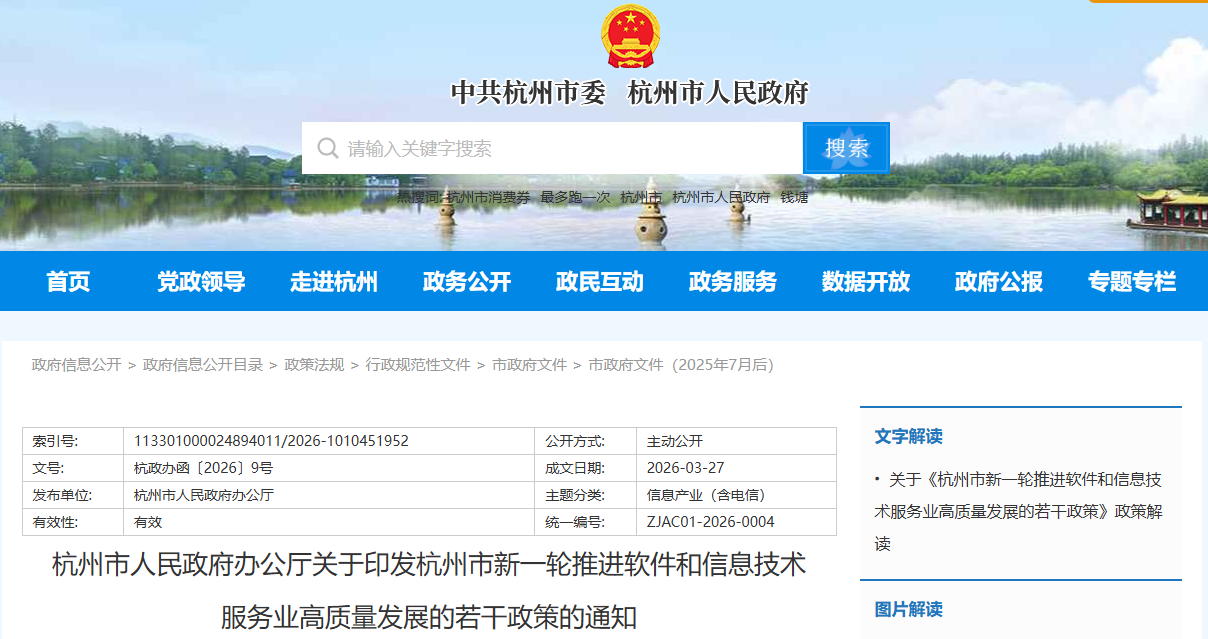Click hot search term 最多跑一次
1208x639 pixels.
[575, 198]
